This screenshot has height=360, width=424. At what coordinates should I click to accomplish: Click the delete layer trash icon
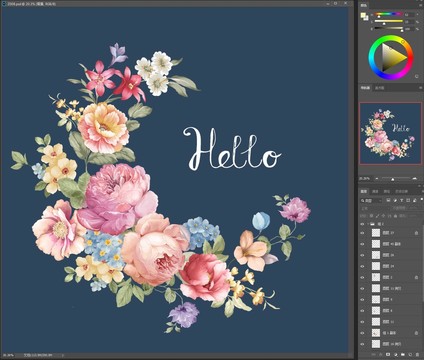417,355
